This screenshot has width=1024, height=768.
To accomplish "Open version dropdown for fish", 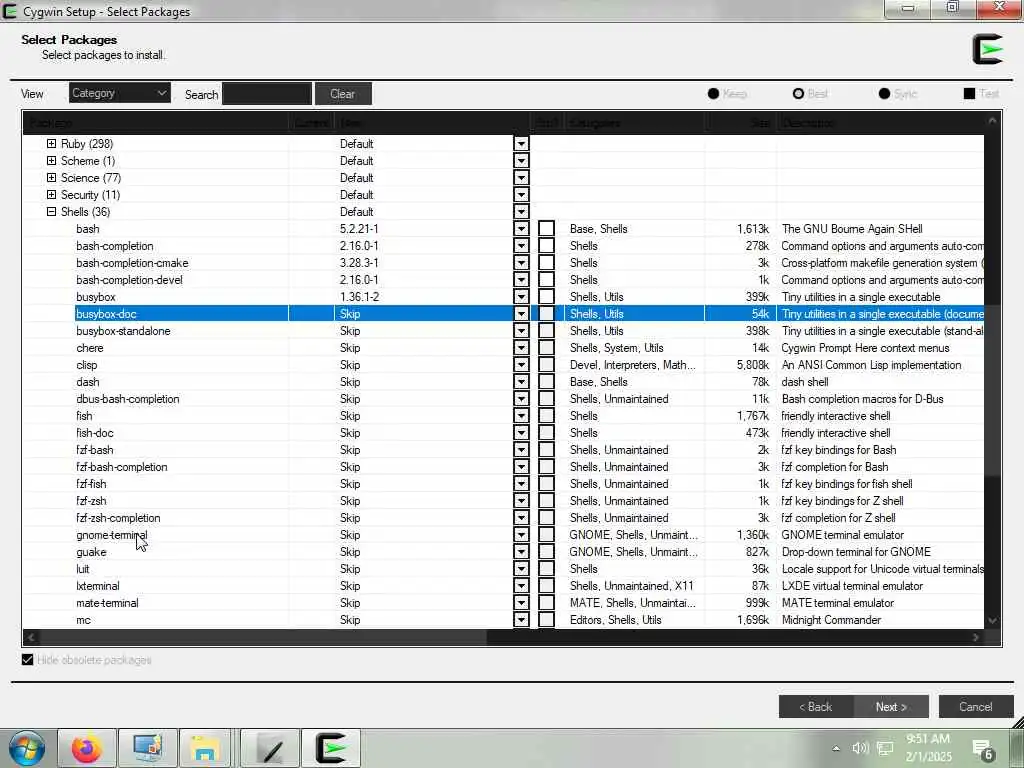I will click(521, 415).
